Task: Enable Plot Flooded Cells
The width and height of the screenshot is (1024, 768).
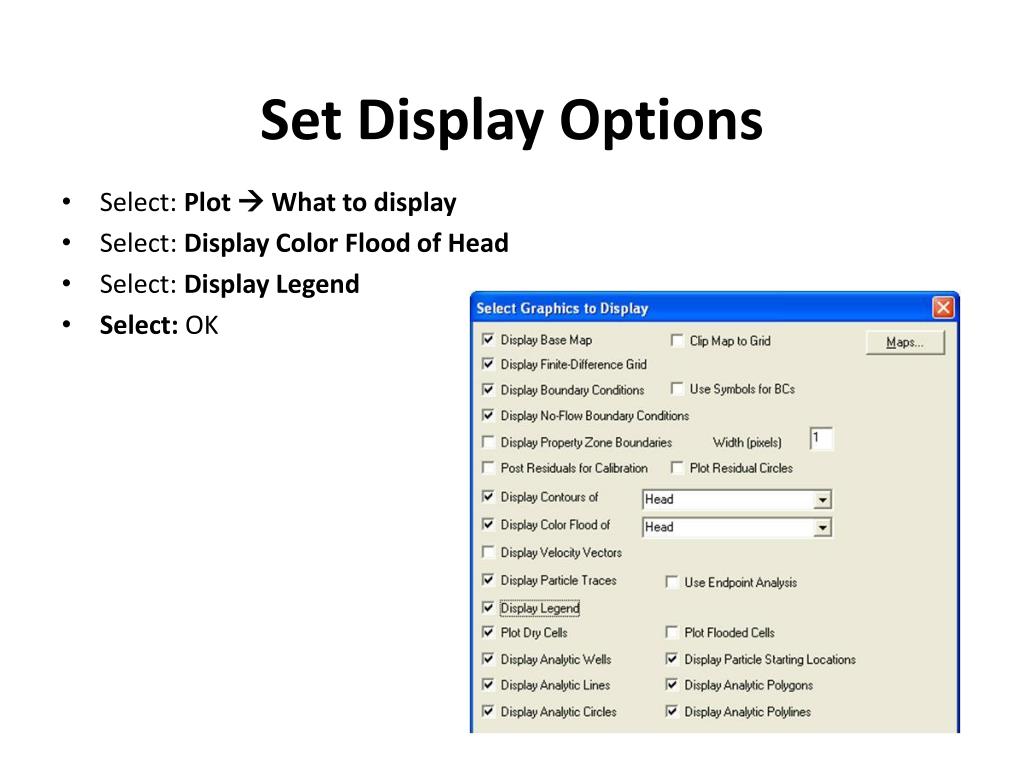Action: click(x=671, y=632)
